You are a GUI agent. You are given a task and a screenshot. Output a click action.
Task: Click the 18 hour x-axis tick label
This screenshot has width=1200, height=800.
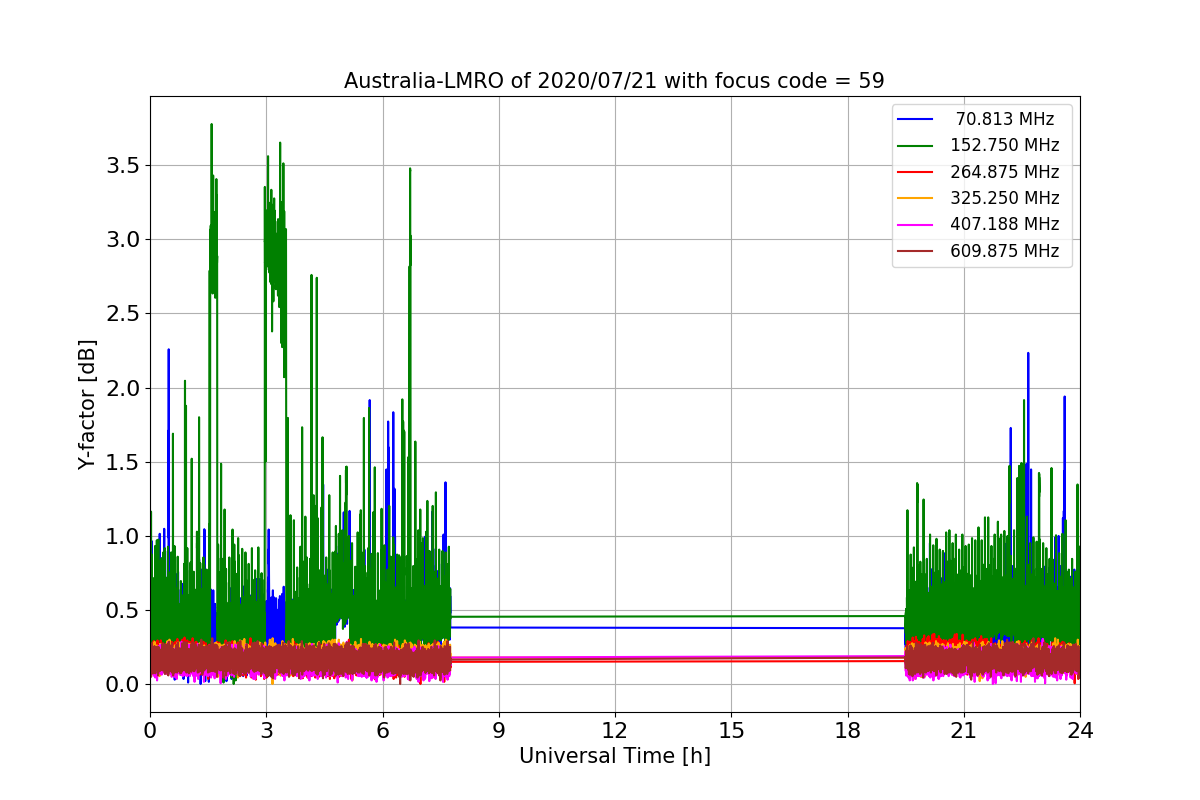click(x=847, y=731)
